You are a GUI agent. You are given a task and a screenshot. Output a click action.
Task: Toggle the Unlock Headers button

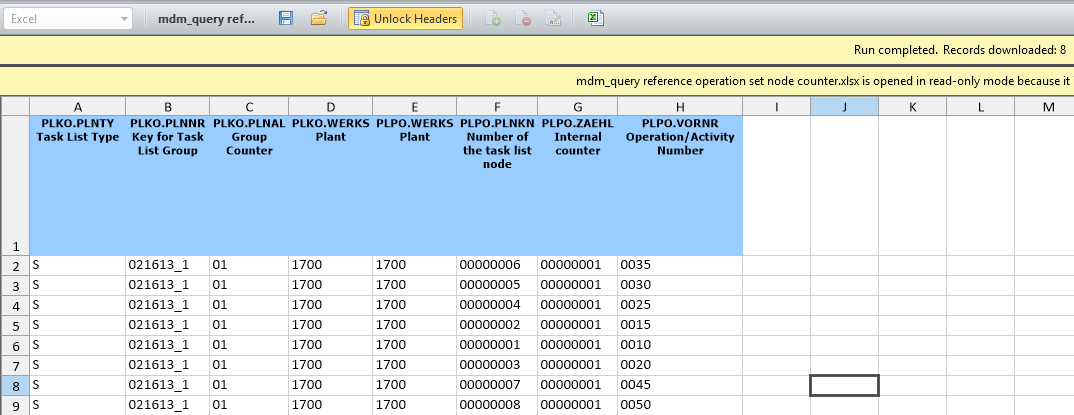tap(405, 19)
